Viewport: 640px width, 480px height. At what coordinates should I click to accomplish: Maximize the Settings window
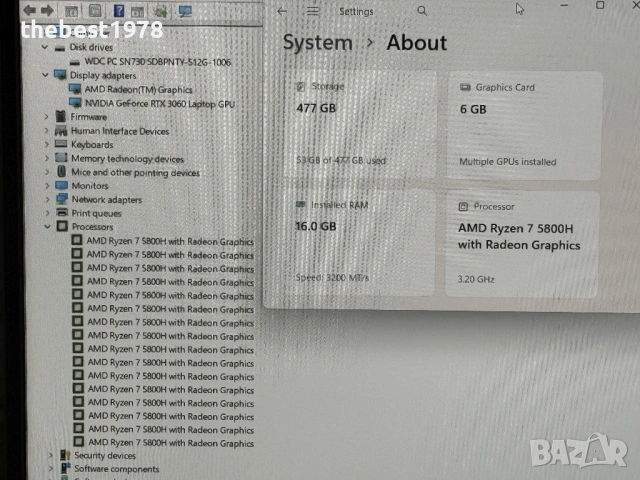coord(600,5)
